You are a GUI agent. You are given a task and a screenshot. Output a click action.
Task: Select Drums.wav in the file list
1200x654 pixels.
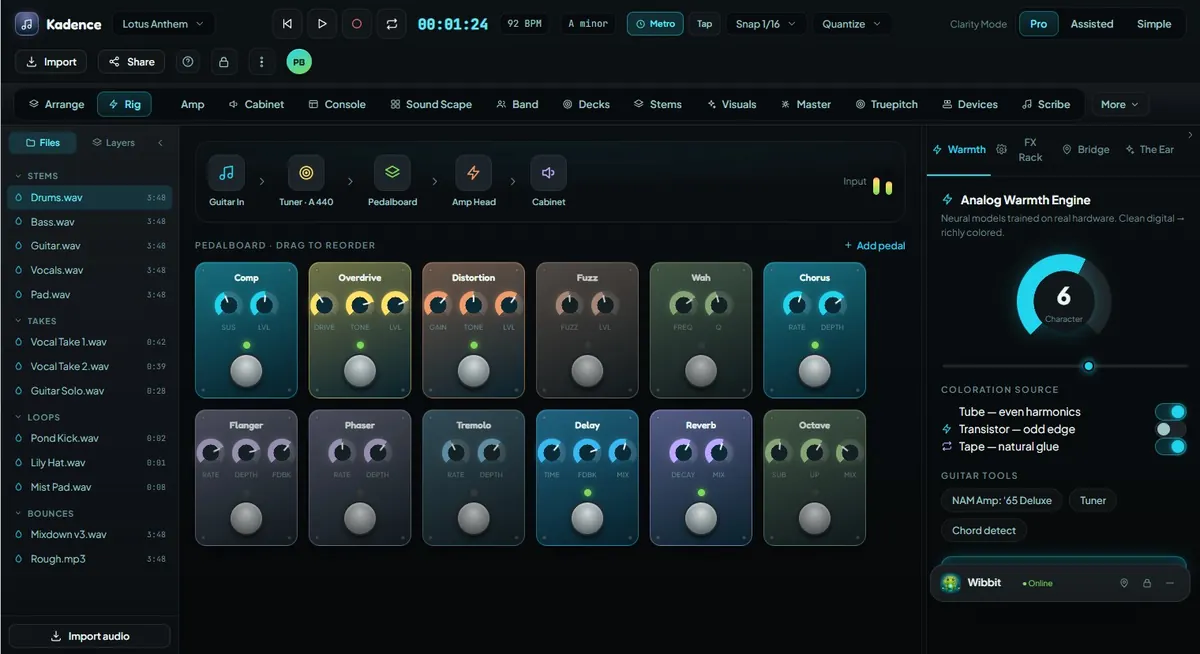tap(90, 198)
